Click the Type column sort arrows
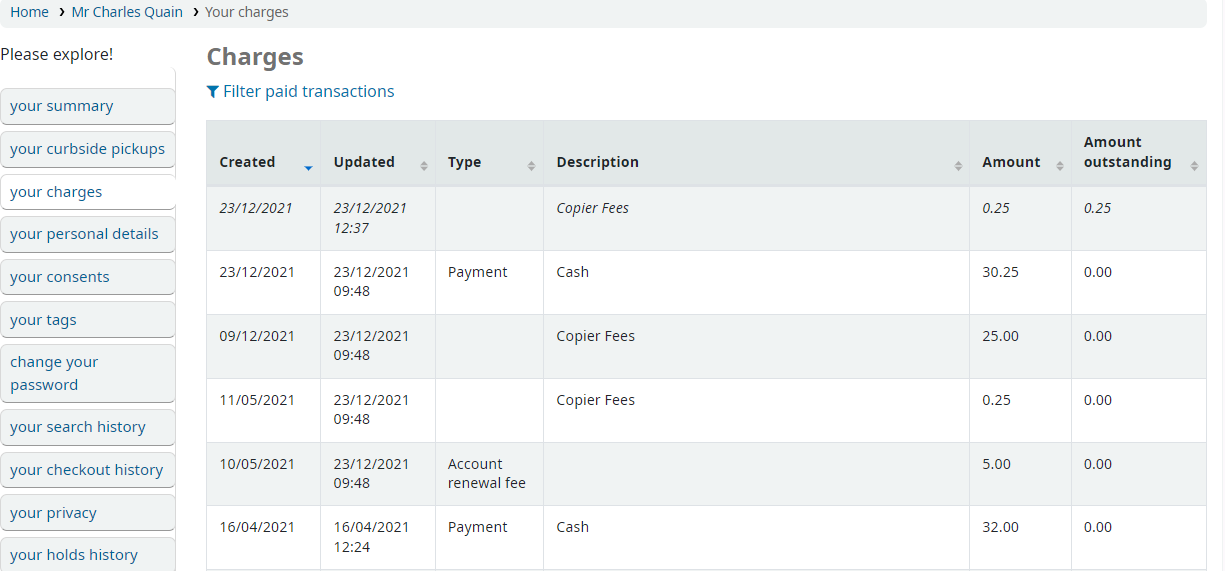This screenshot has height=571, width=1225. click(x=531, y=167)
